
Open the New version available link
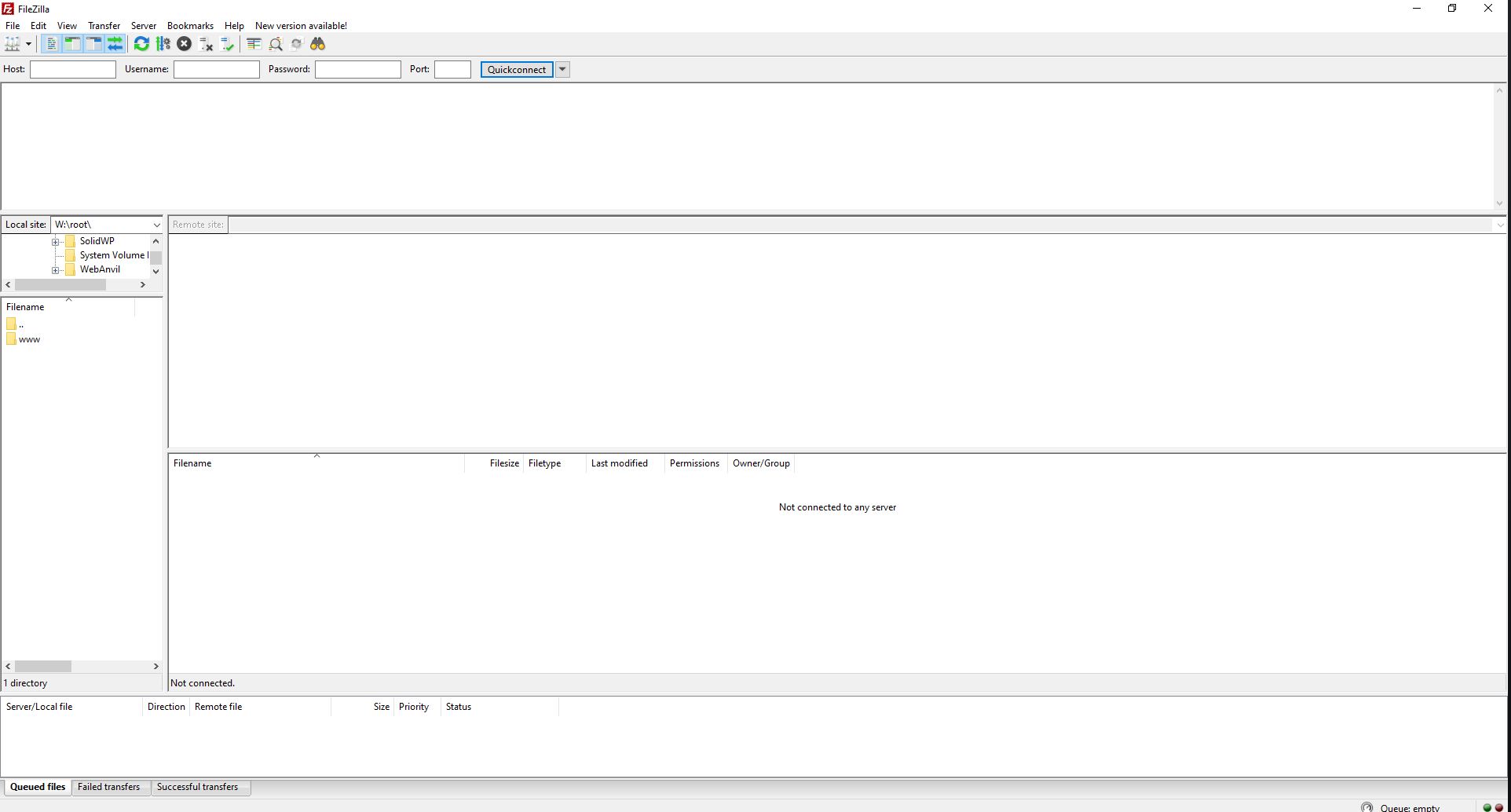tap(301, 25)
